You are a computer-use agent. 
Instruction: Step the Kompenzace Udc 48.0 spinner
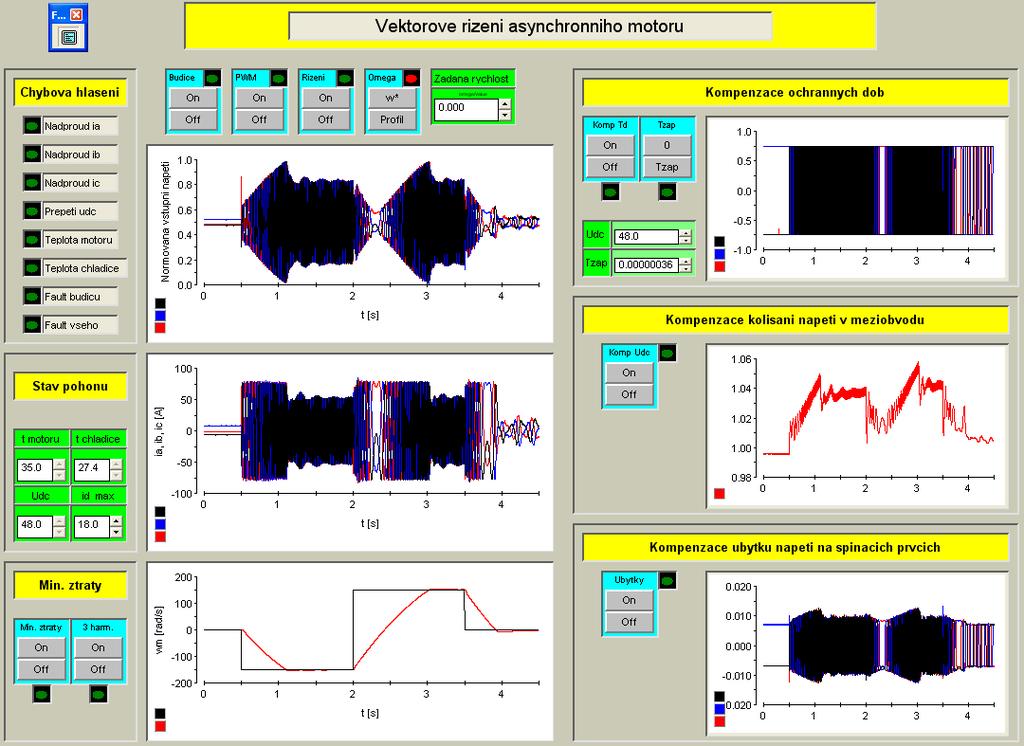point(685,236)
